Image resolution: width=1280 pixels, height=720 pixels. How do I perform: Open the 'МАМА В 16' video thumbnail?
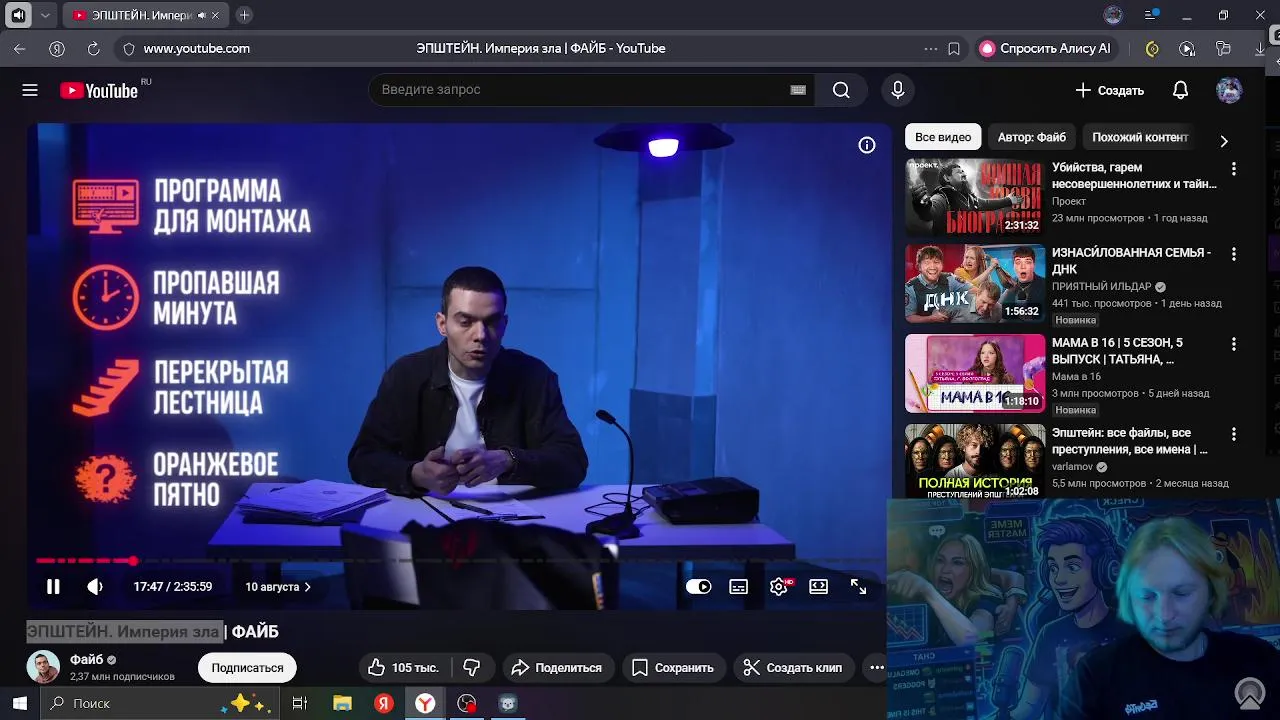click(x=975, y=374)
